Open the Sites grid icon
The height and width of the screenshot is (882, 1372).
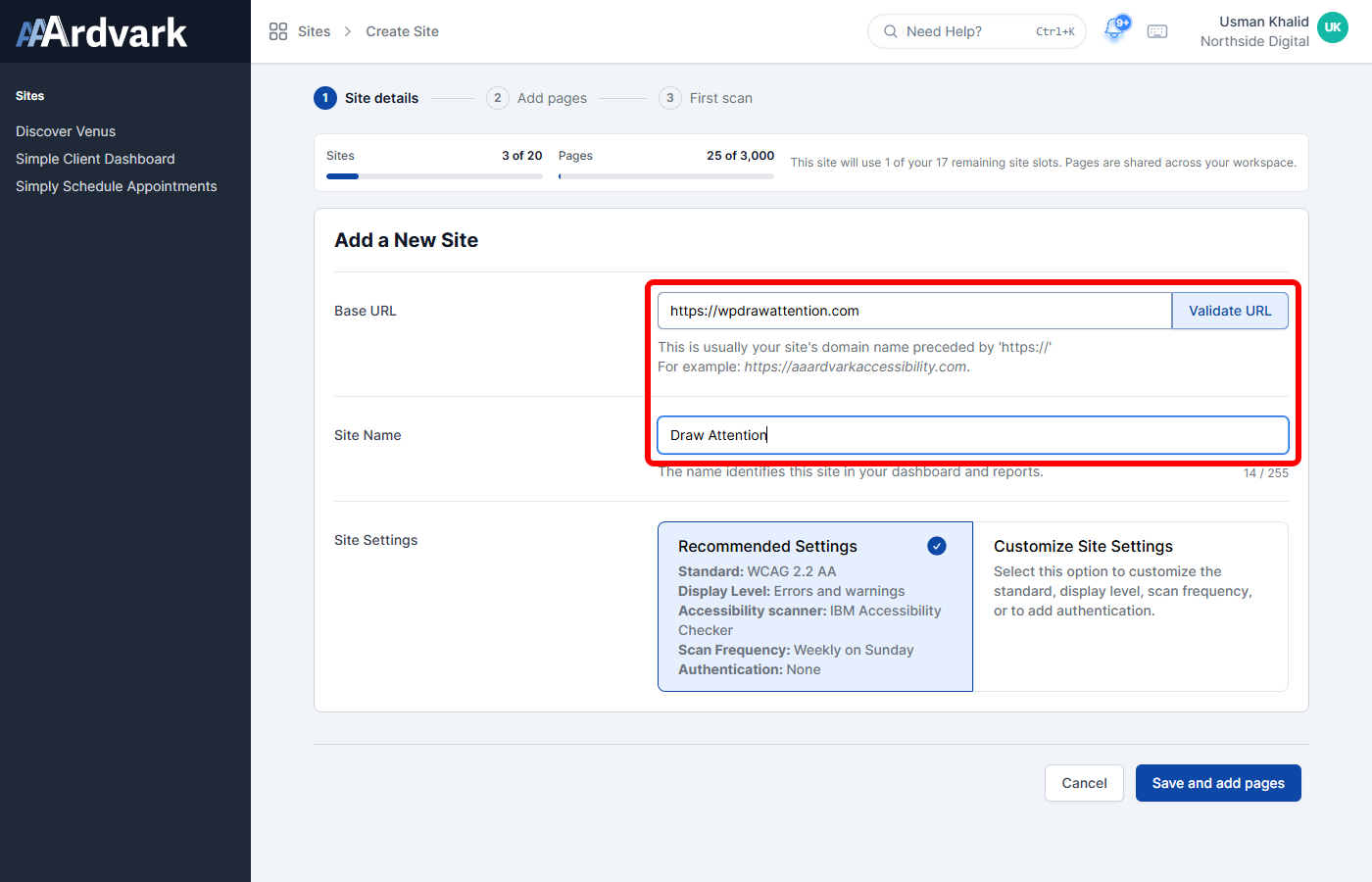278,31
